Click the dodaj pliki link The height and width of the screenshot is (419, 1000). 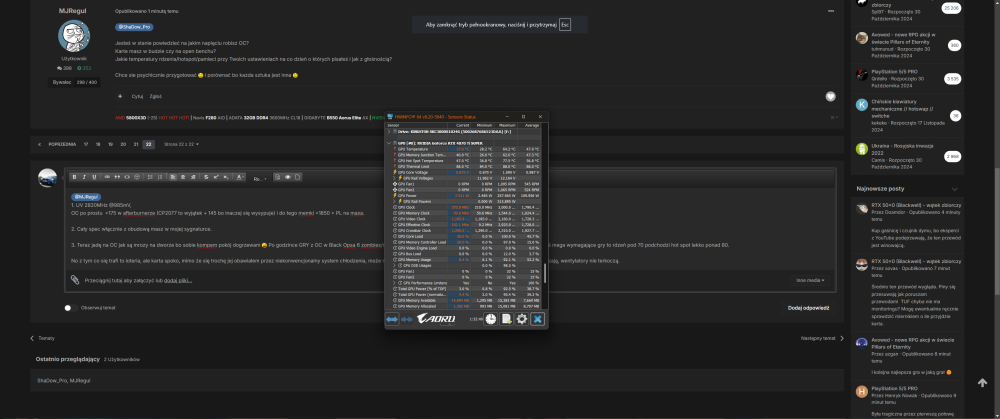[178, 280]
